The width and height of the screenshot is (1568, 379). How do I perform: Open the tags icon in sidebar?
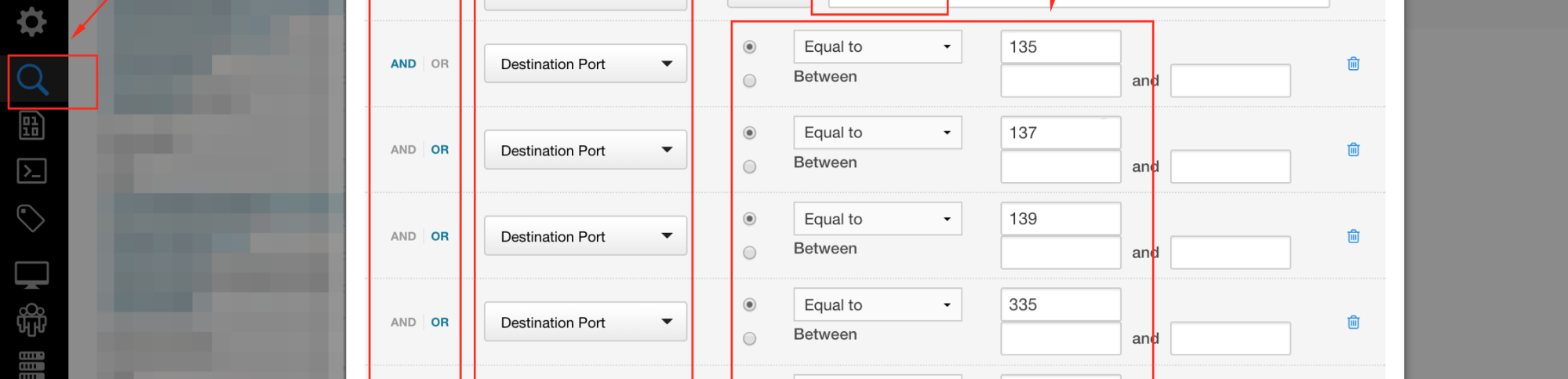(x=31, y=218)
